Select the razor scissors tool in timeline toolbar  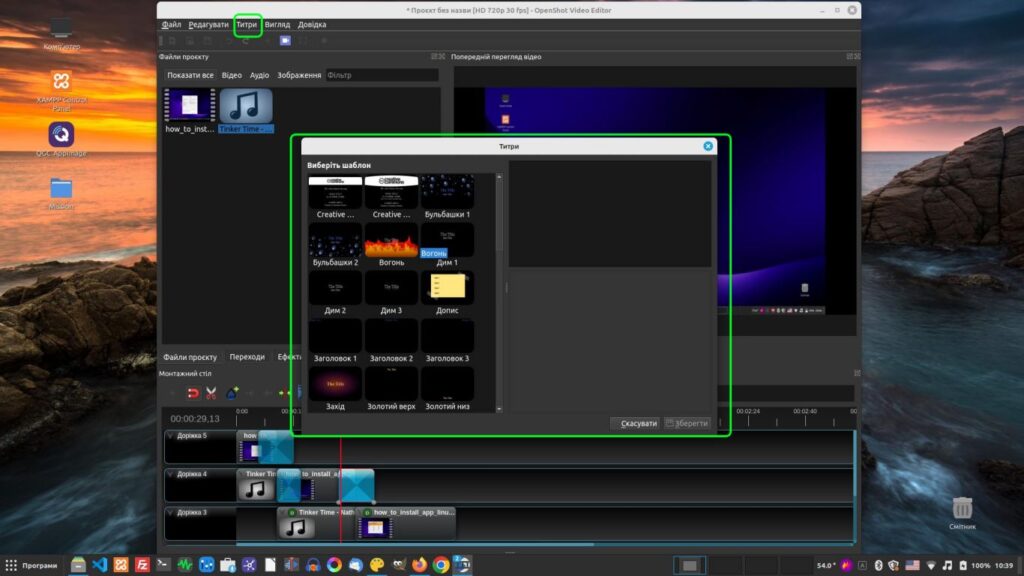(211, 393)
